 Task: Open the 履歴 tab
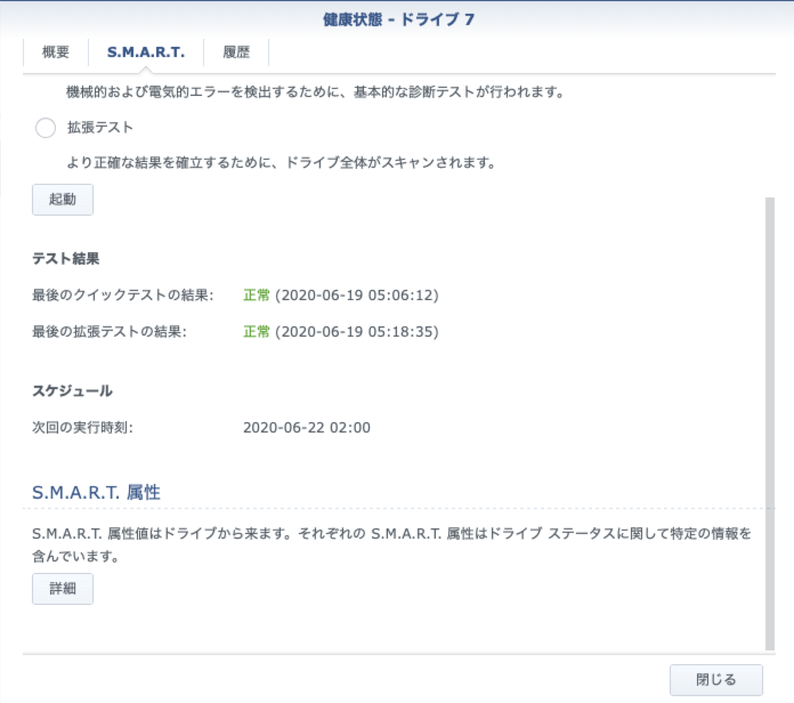click(x=236, y=53)
